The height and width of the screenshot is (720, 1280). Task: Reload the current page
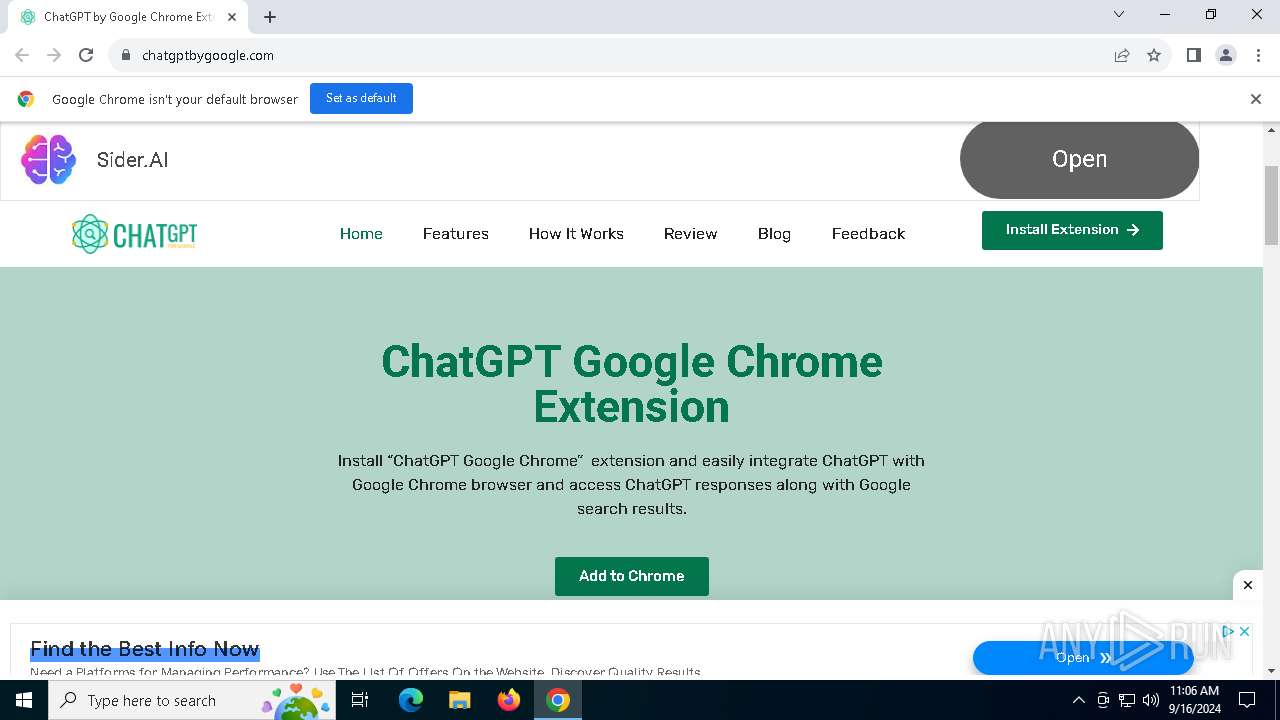(x=86, y=55)
